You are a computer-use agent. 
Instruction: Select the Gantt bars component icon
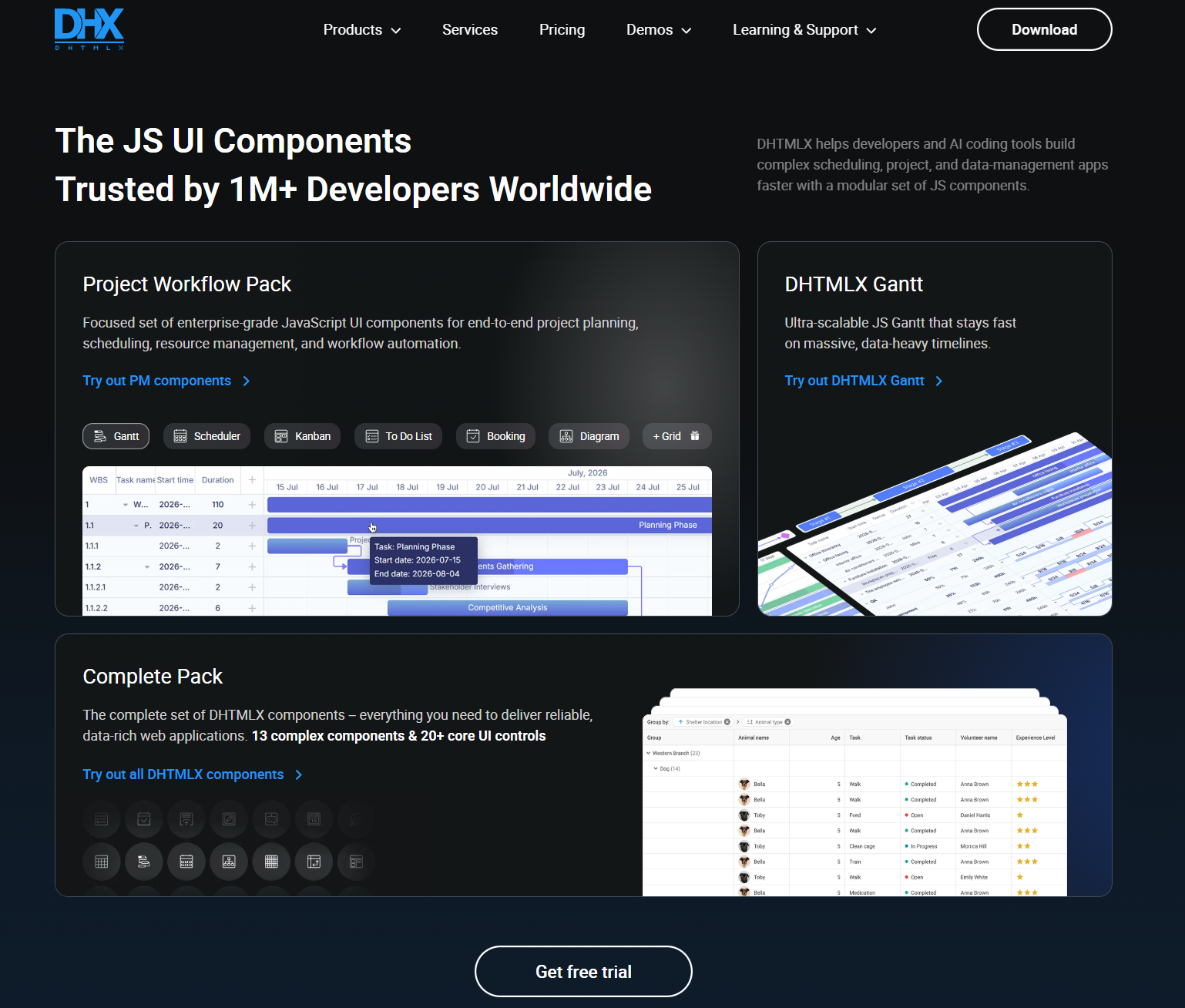[x=144, y=862]
